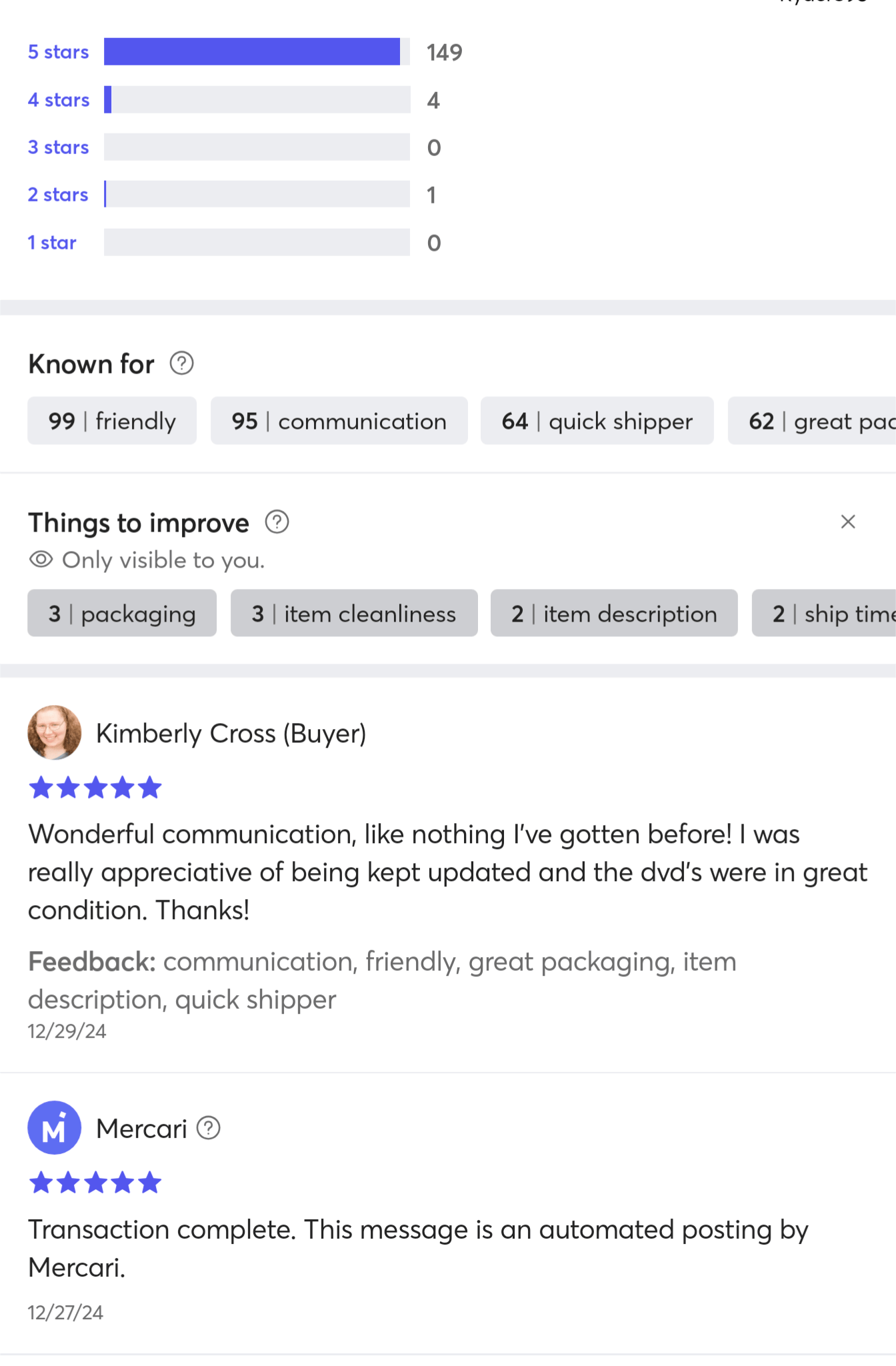Filter reviews by 4 stars
Image resolution: width=896 pixels, height=1366 pixels.
[58, 99]
